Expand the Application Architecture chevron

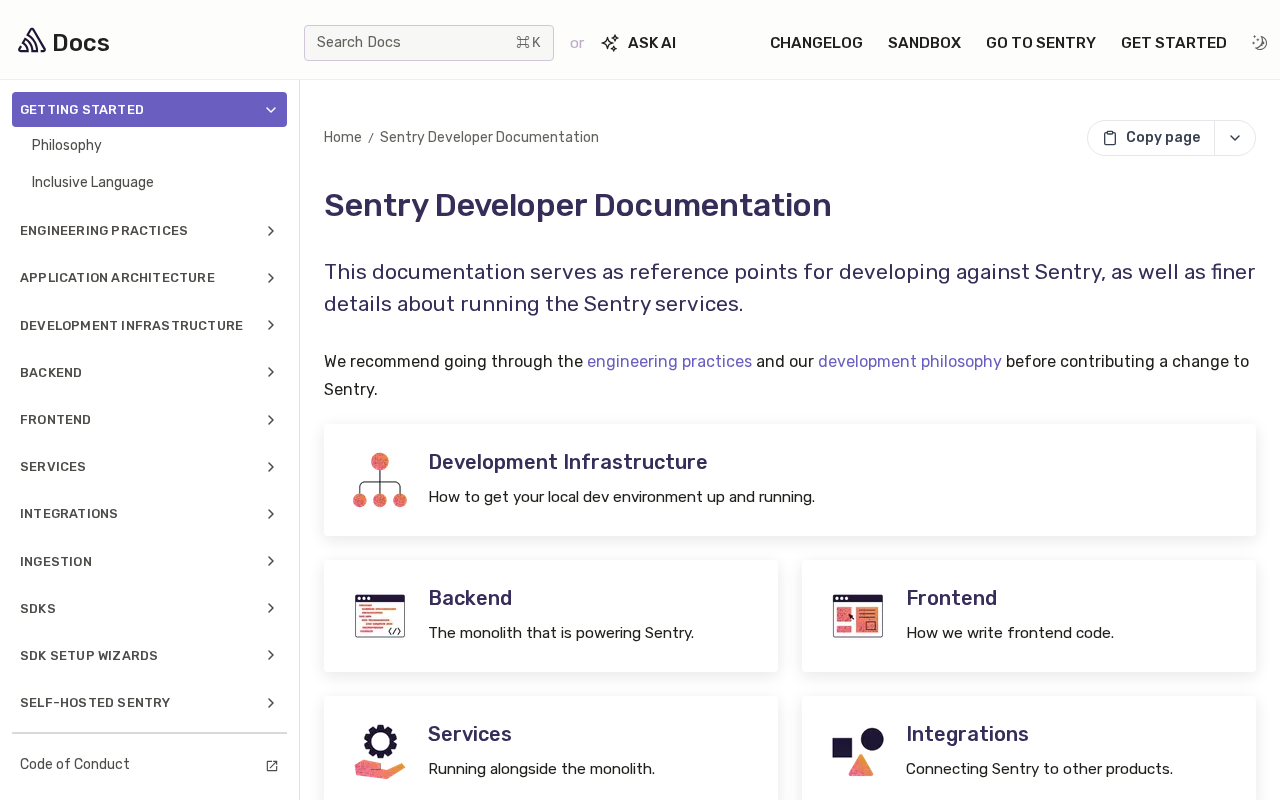click(x=271, y=278)
